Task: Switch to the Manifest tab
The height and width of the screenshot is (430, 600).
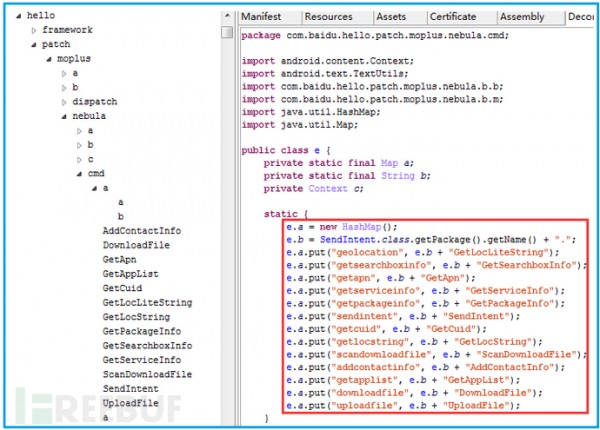Action: click(x=261, y=17)
